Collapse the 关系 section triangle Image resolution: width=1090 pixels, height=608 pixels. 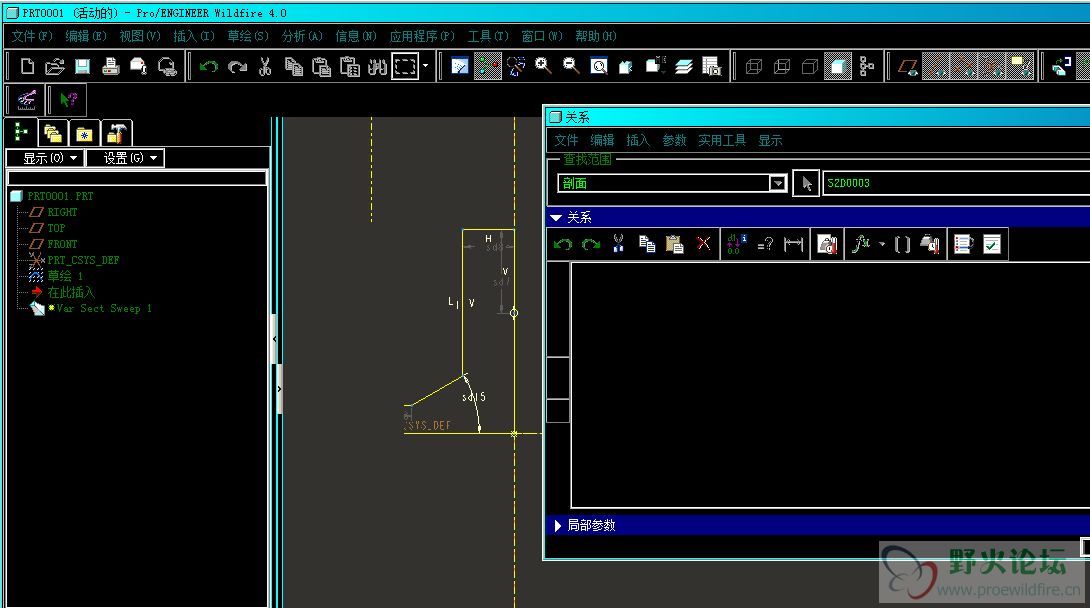[556, 217]
